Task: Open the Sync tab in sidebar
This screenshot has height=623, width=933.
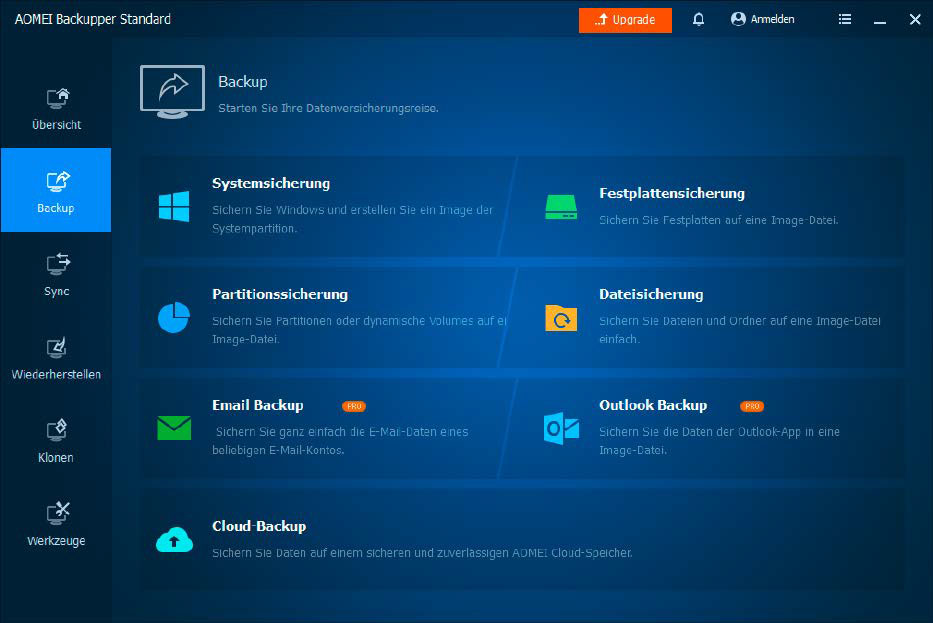Action: tap(56, 274)
